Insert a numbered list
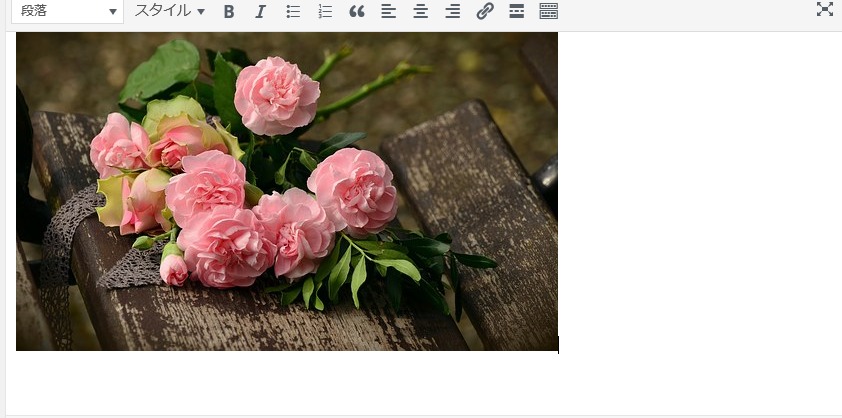Screen dimensions: 842x418 point(325,11)
